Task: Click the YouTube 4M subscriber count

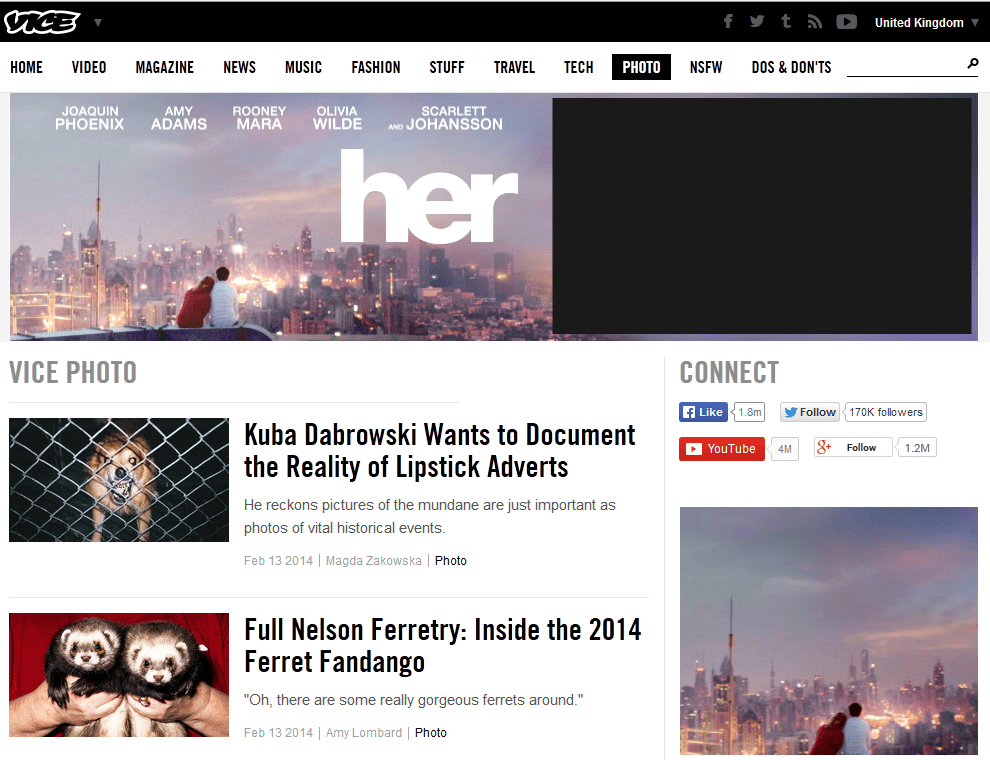Action: point(785,449)
